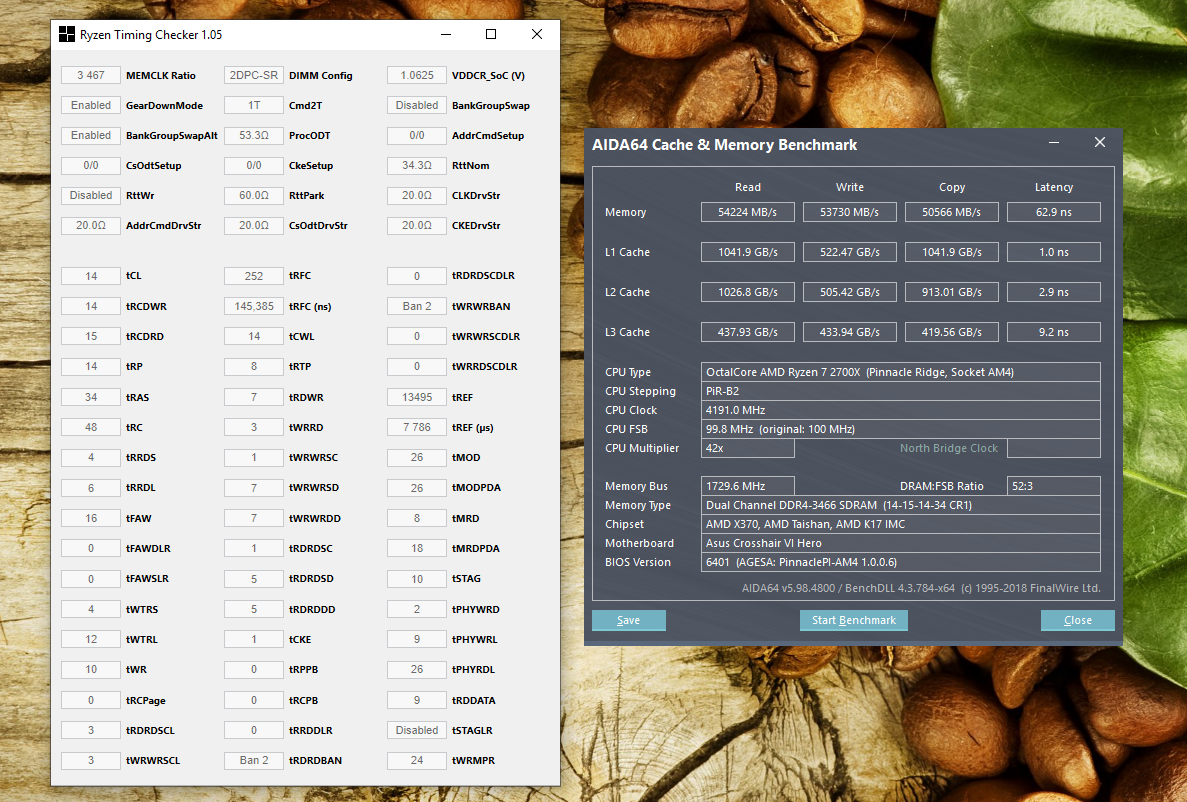The height and width of the screenshot is (802, 1187).
Task: Click tRFC (ns) value 145,385
Action: tap(254, 306)
